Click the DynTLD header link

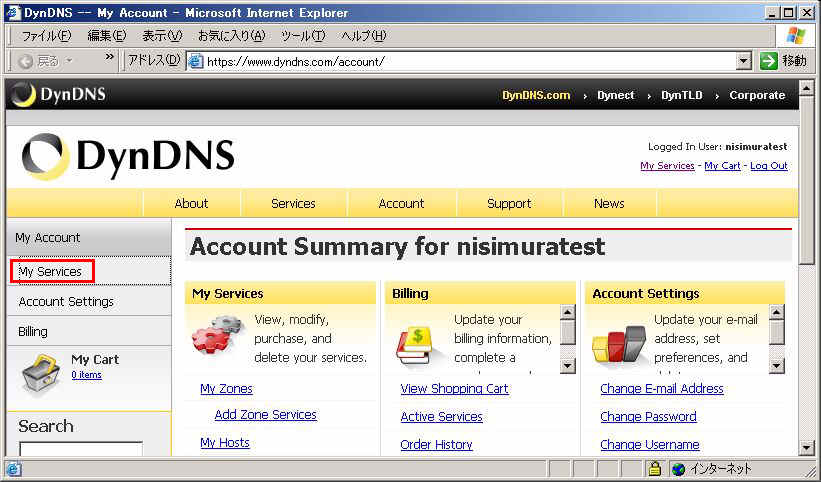tap(682, 95)
